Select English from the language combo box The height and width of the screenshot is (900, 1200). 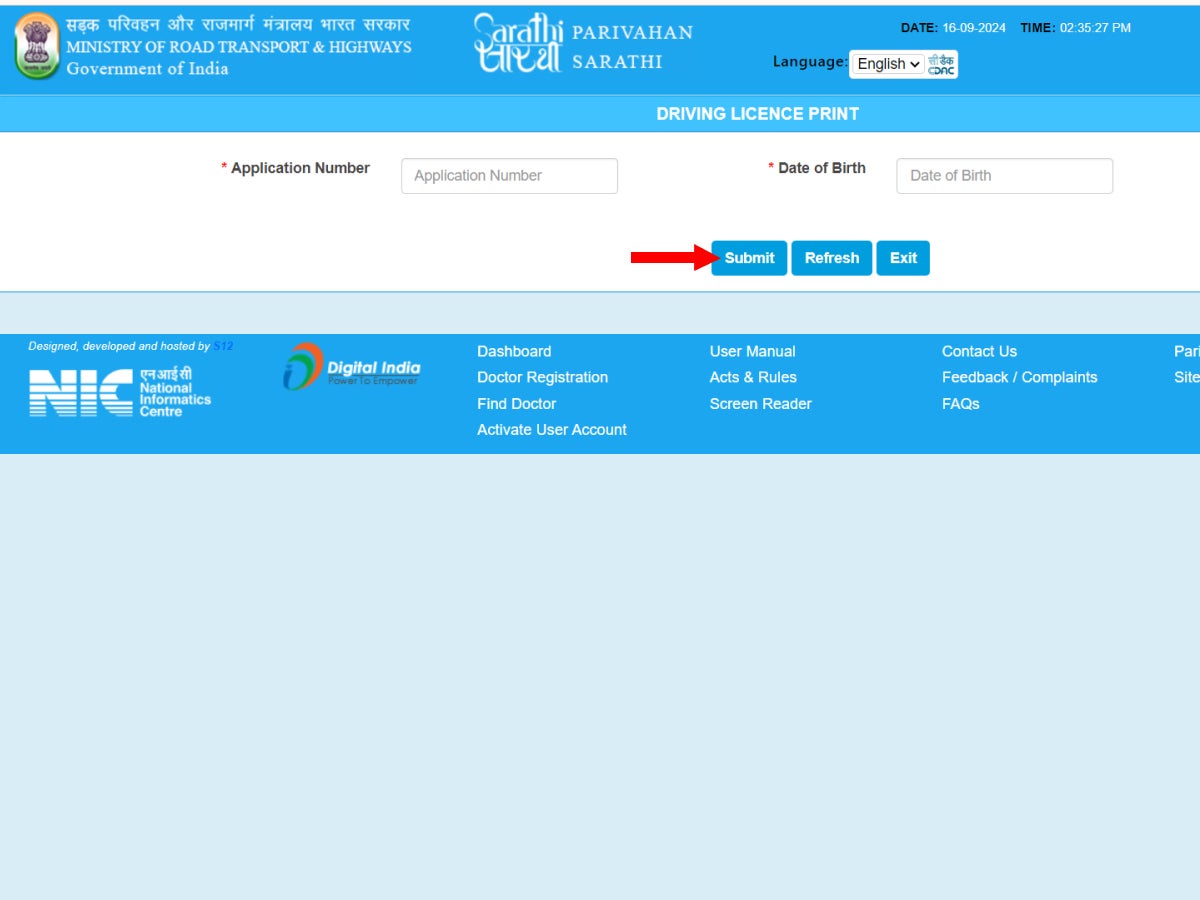[x=886, y=64]
